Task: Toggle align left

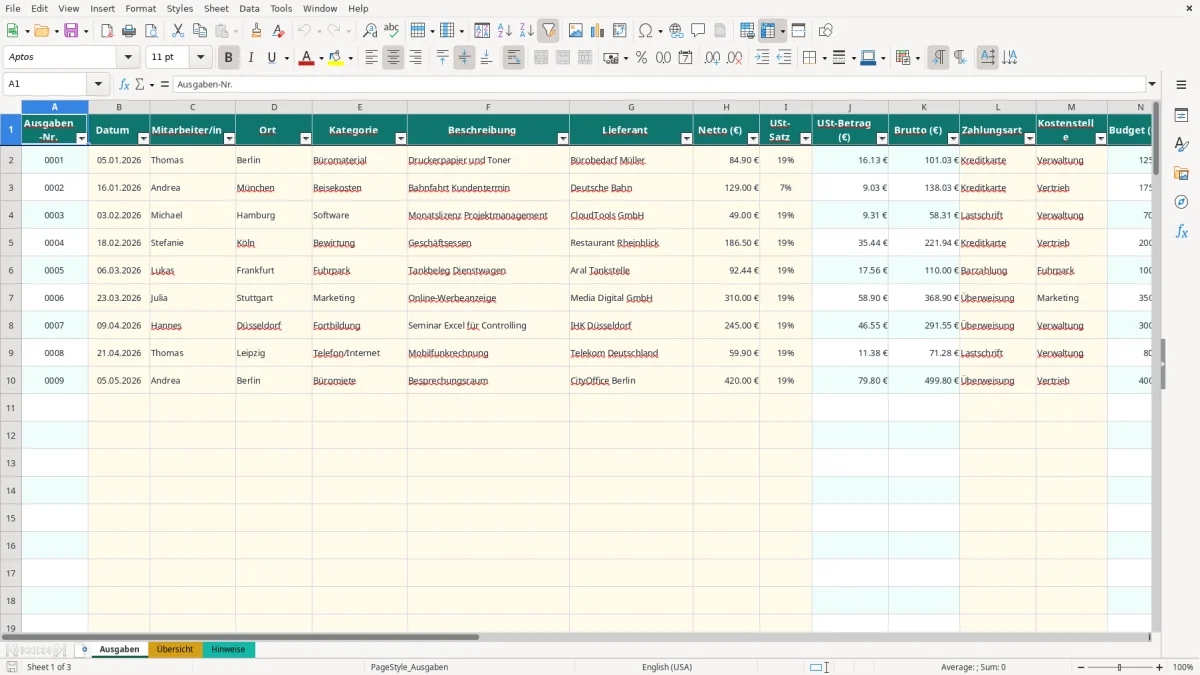Action: (371, 58)
